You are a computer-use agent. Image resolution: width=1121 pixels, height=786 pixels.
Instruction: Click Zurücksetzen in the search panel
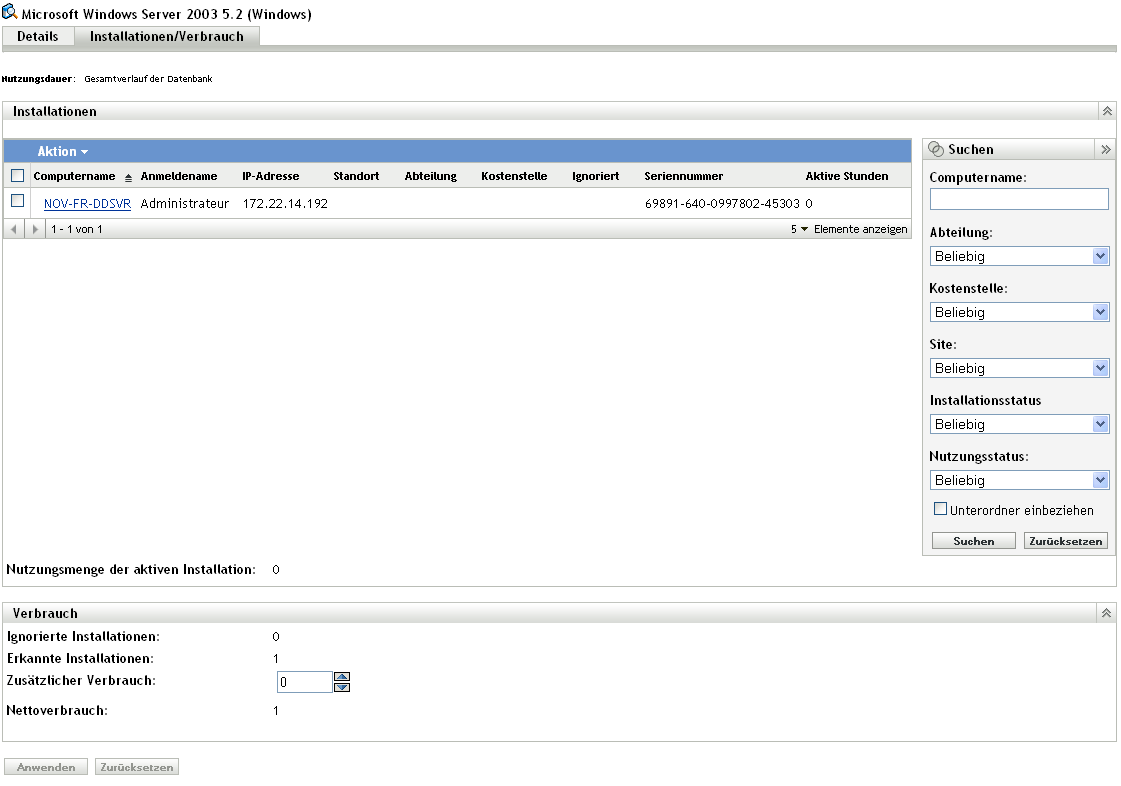tap(1065, 541)
